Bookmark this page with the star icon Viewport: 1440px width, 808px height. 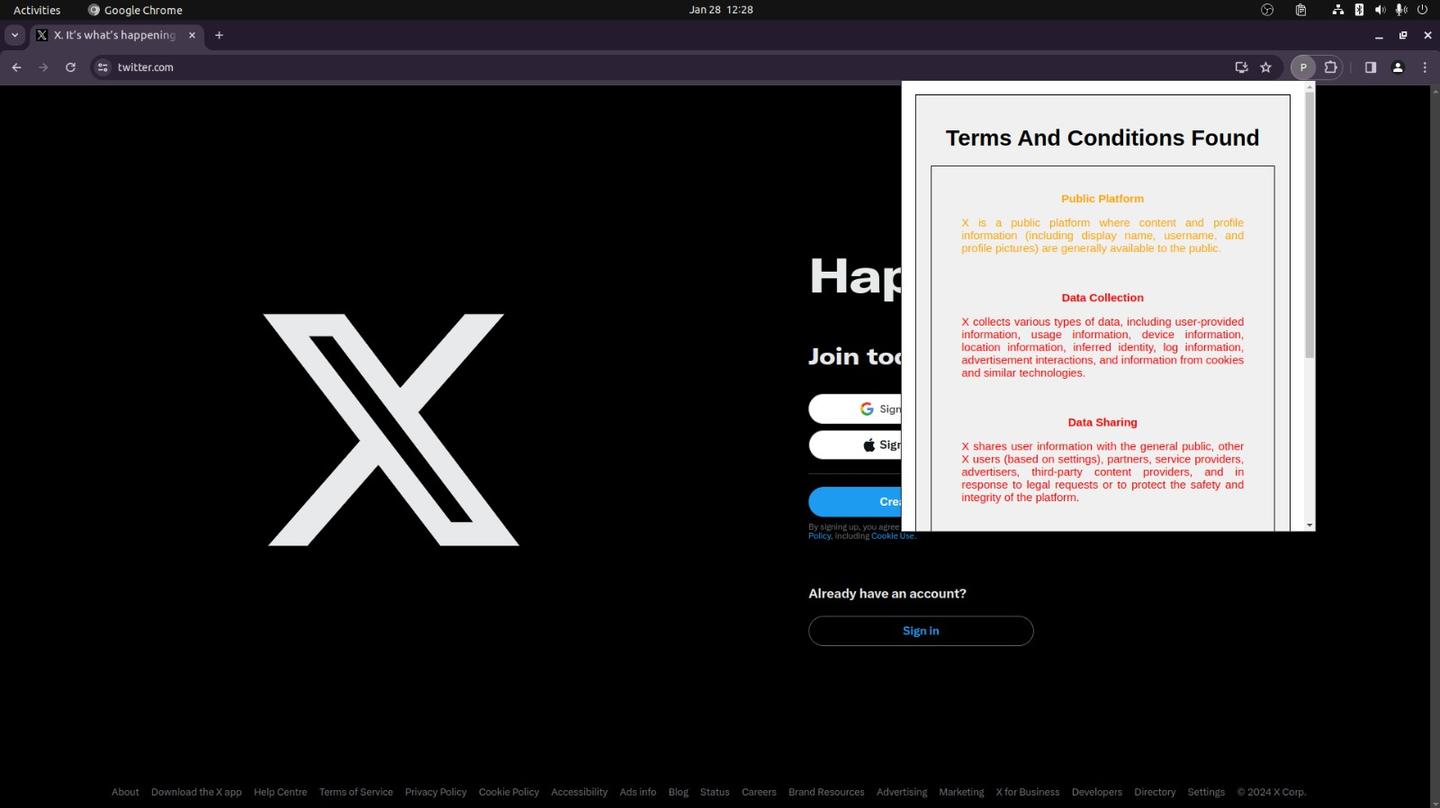coord(1266,67)
